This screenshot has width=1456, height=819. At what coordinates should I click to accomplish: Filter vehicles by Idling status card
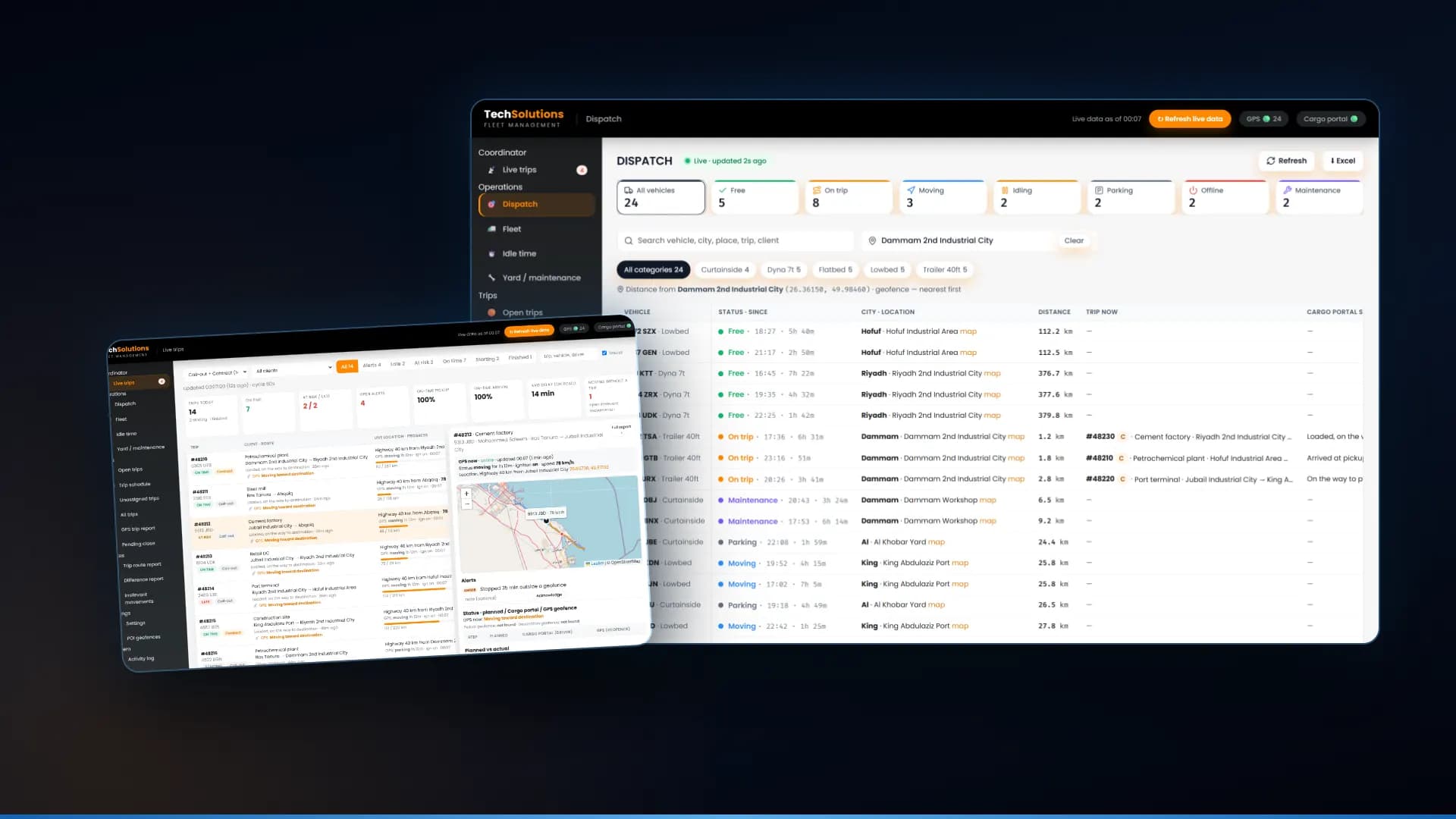point(1037,196)
